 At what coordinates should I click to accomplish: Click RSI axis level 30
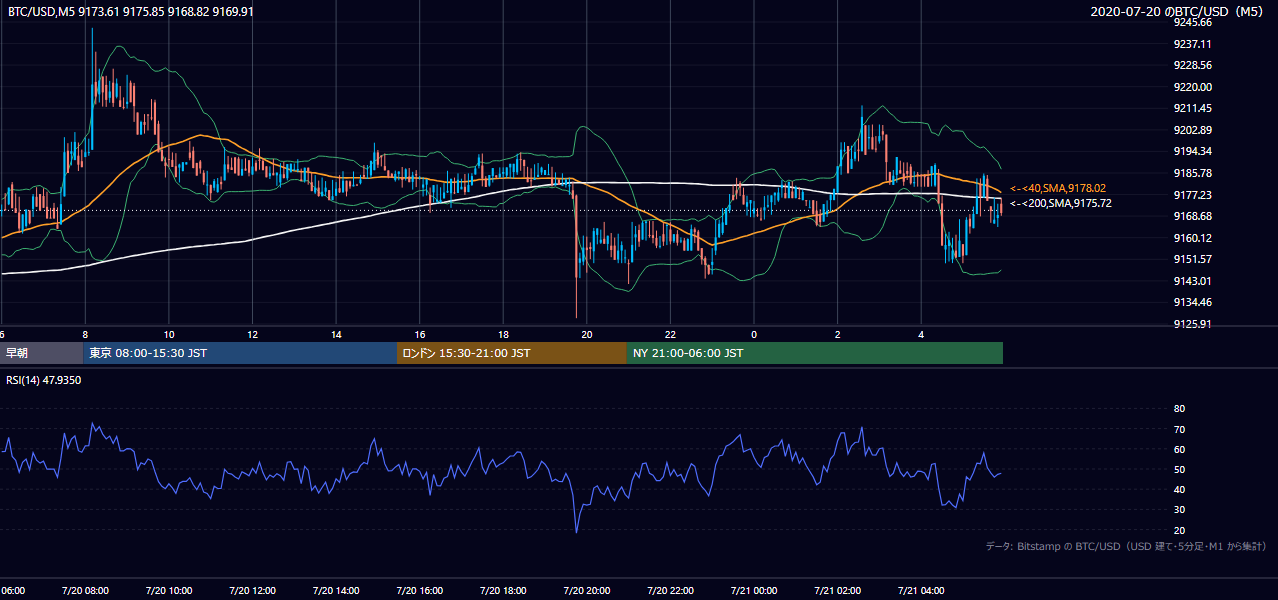tap(1179, 509)
